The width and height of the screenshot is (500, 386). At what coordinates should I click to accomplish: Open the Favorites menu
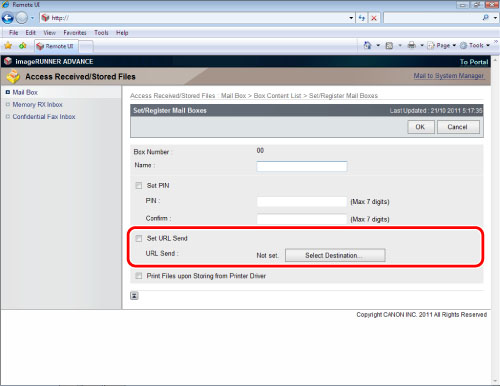[75, 33]
